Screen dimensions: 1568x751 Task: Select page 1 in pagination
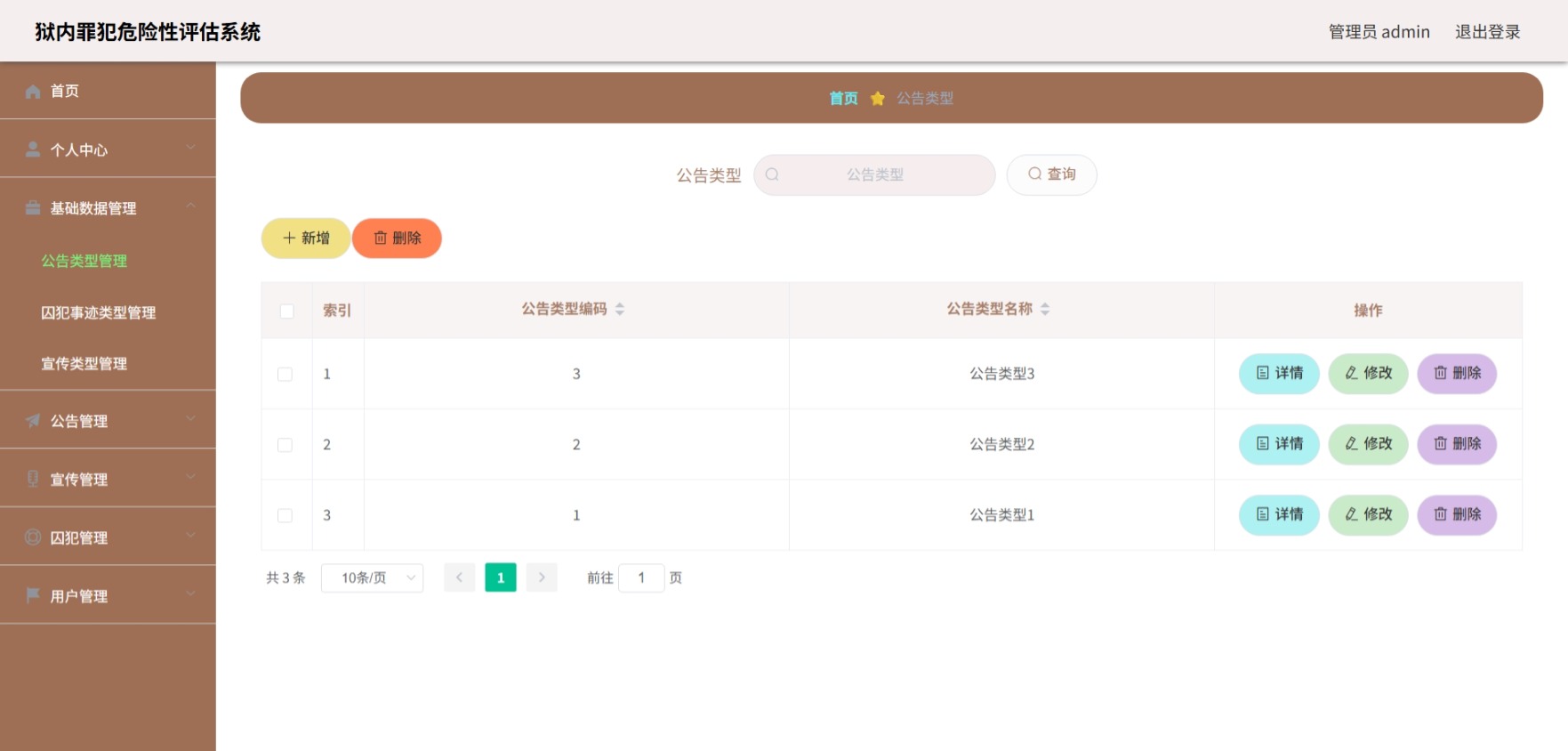(501, 577)
